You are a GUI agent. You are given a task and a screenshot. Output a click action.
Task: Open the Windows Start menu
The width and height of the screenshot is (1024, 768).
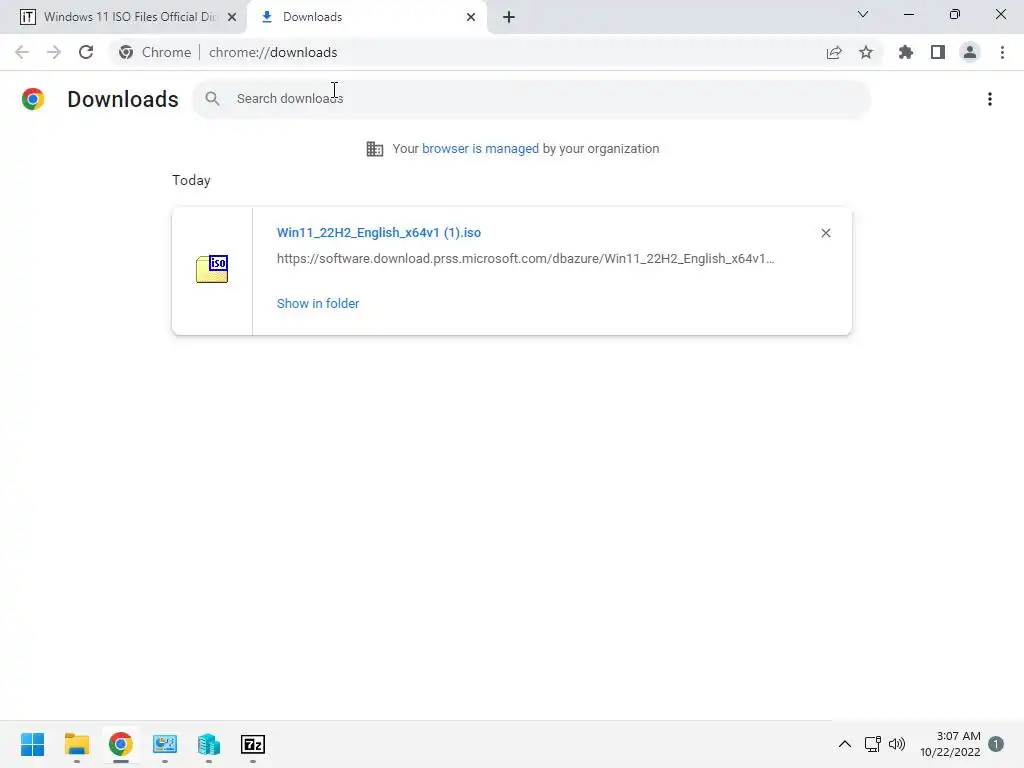(33, 744)
